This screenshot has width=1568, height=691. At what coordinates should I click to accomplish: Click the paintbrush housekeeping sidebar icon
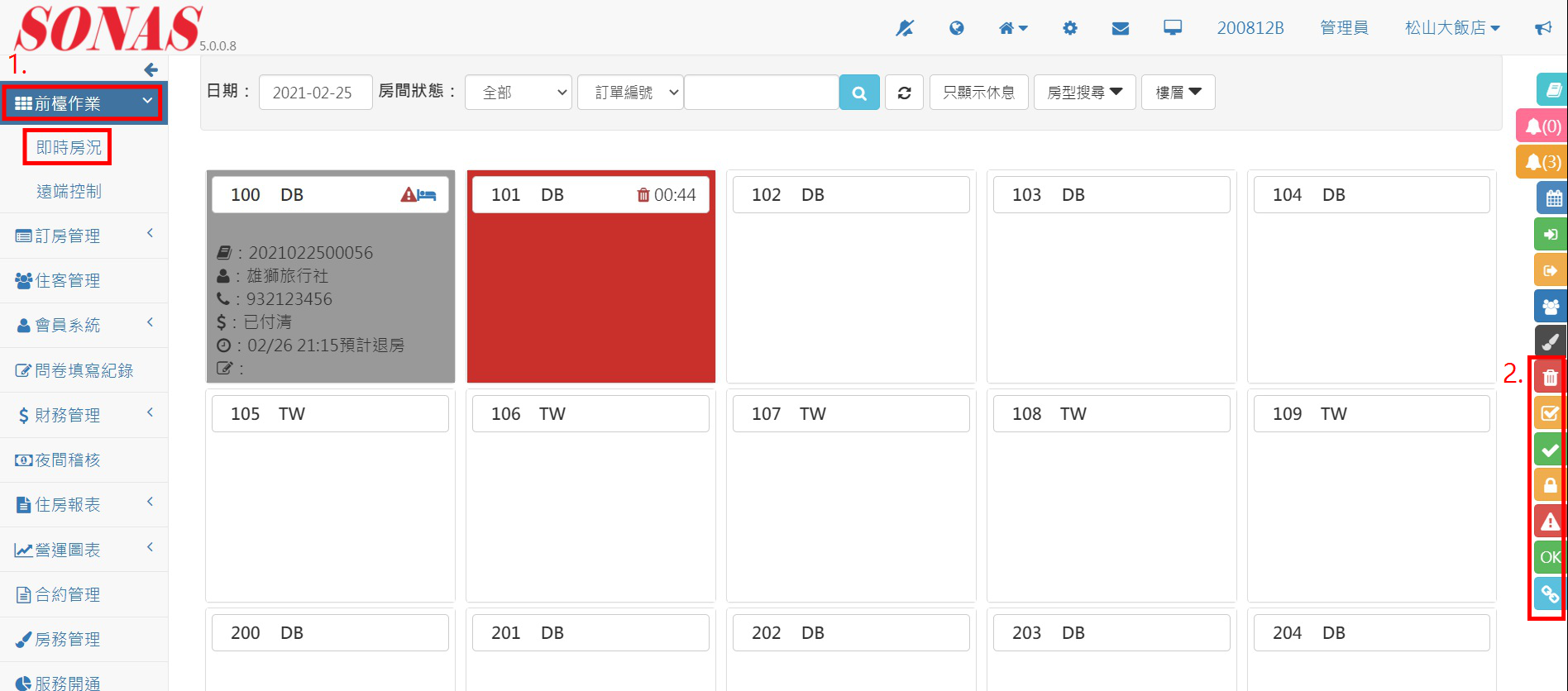tap(1550, 341)
